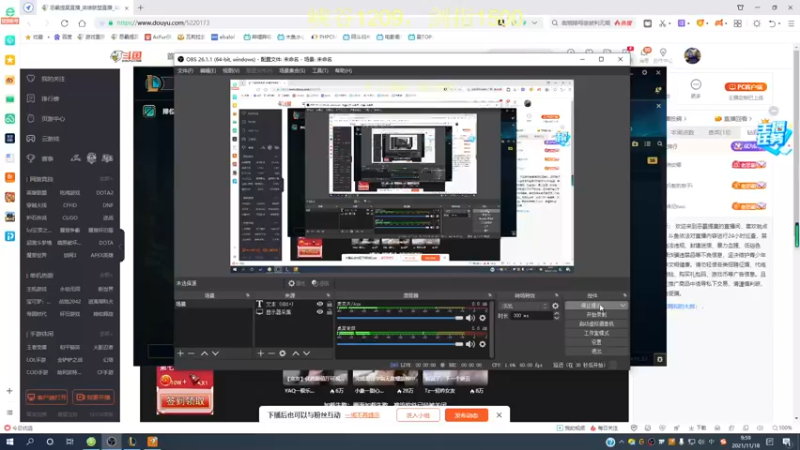800x450 pixels.
Task: Pop out the Audio Mixer dock with its header icon
Action: 489,295
